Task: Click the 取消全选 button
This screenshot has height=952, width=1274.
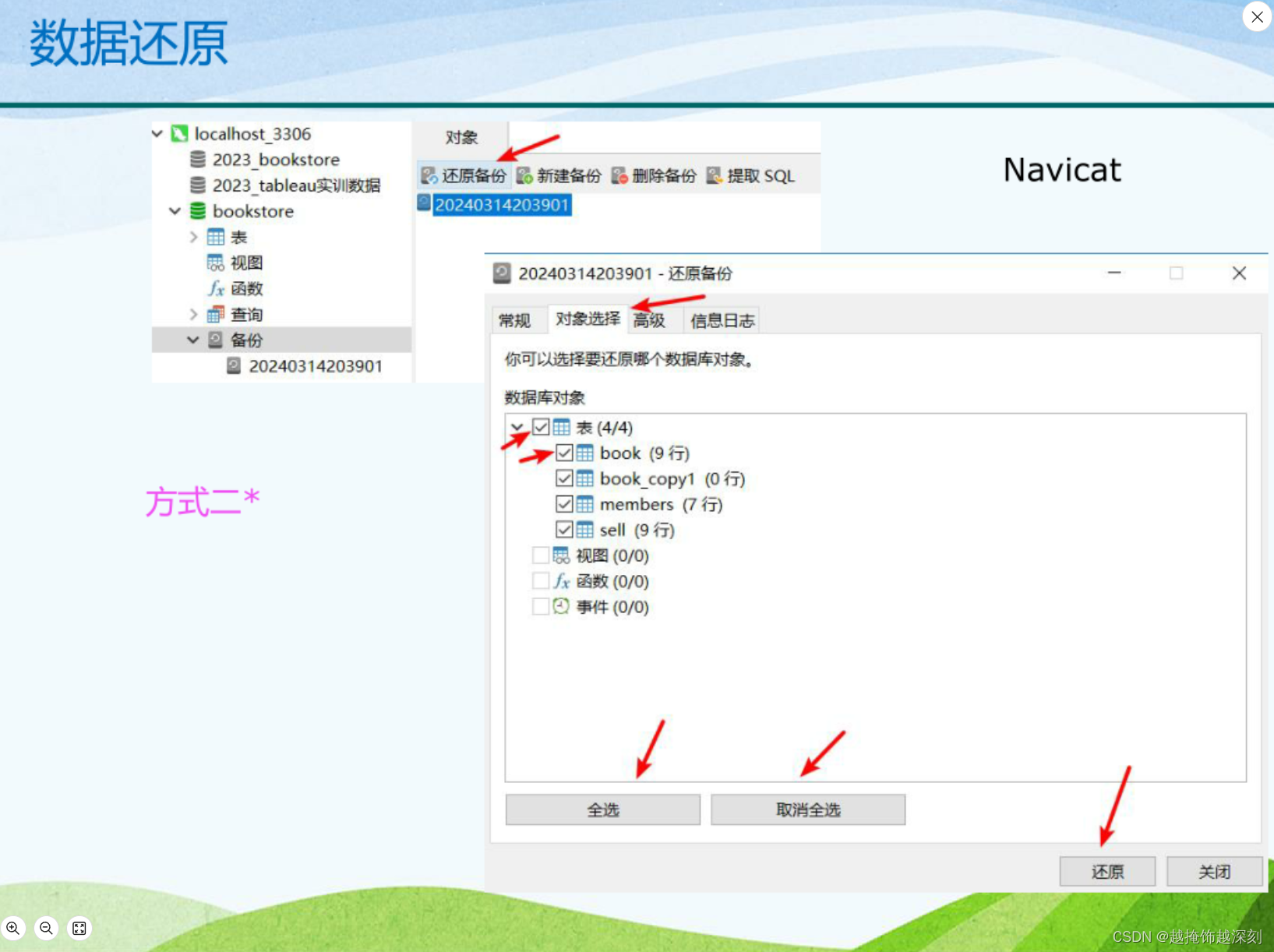Action: click(x=808, y=809)
